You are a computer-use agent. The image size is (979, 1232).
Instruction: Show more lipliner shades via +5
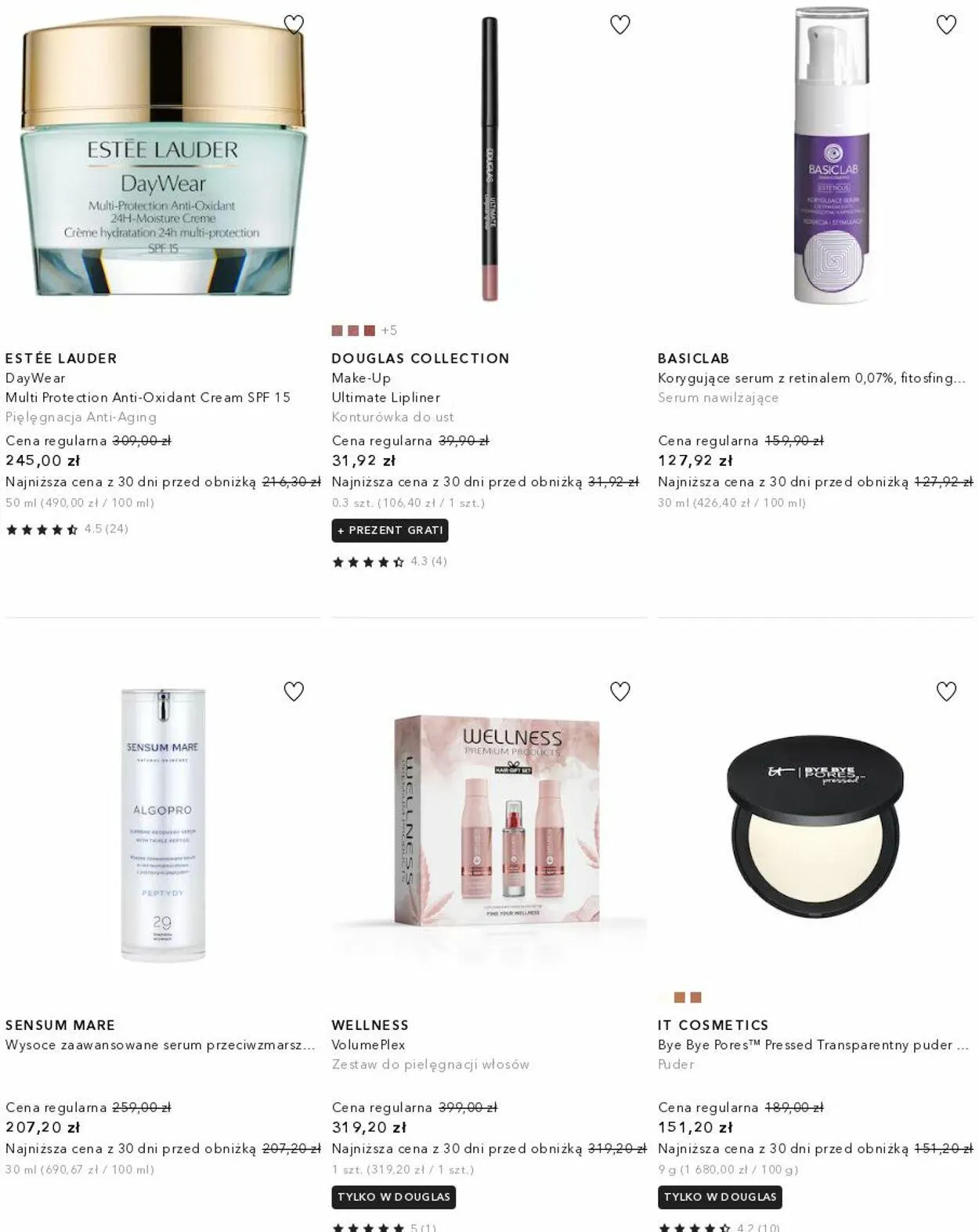pyautogui.click(x=389, y=331)
